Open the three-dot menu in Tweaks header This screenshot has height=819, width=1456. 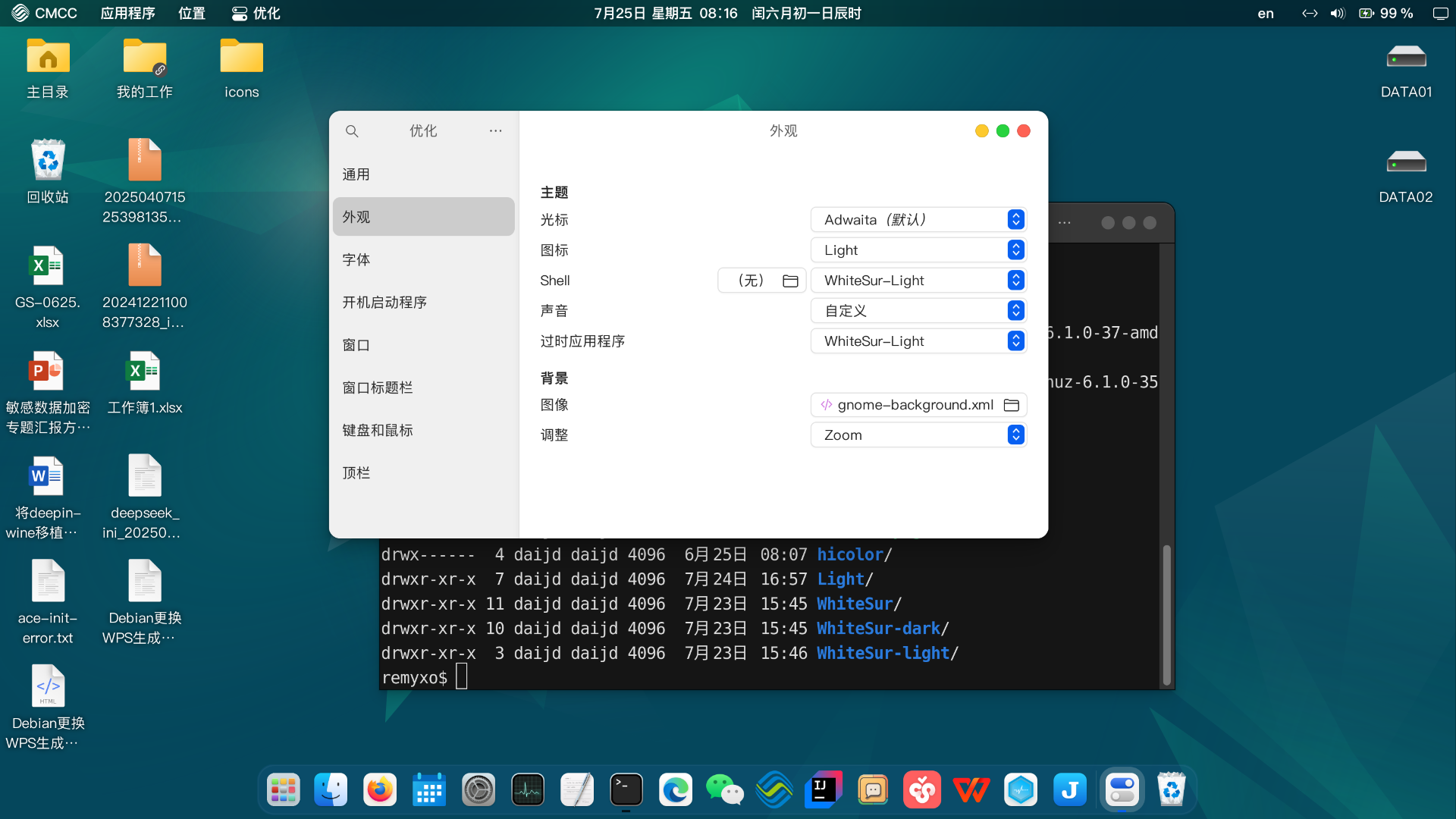(x=495, y=131)
